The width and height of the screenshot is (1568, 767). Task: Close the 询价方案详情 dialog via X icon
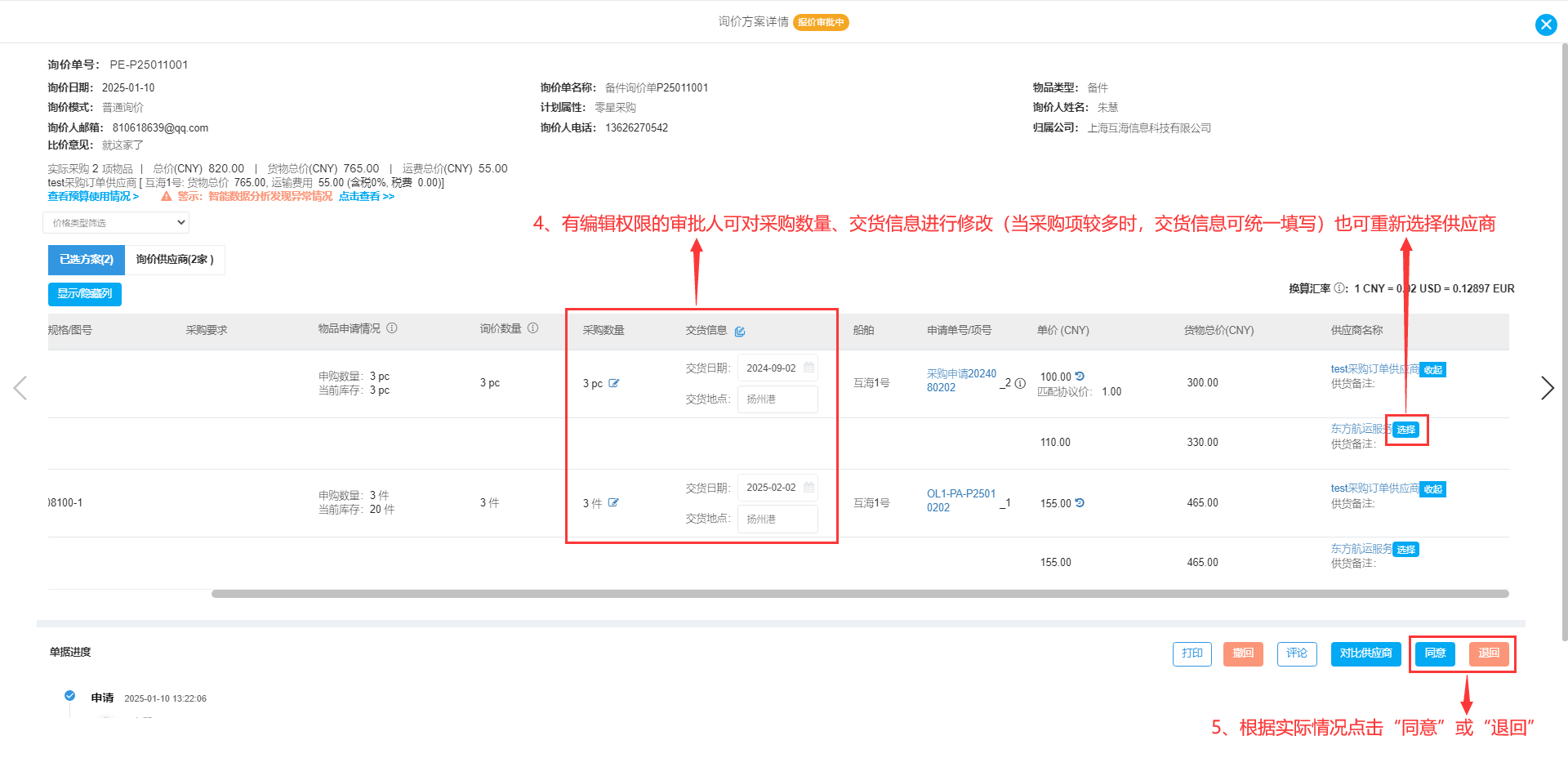[x=1546, y=25]
